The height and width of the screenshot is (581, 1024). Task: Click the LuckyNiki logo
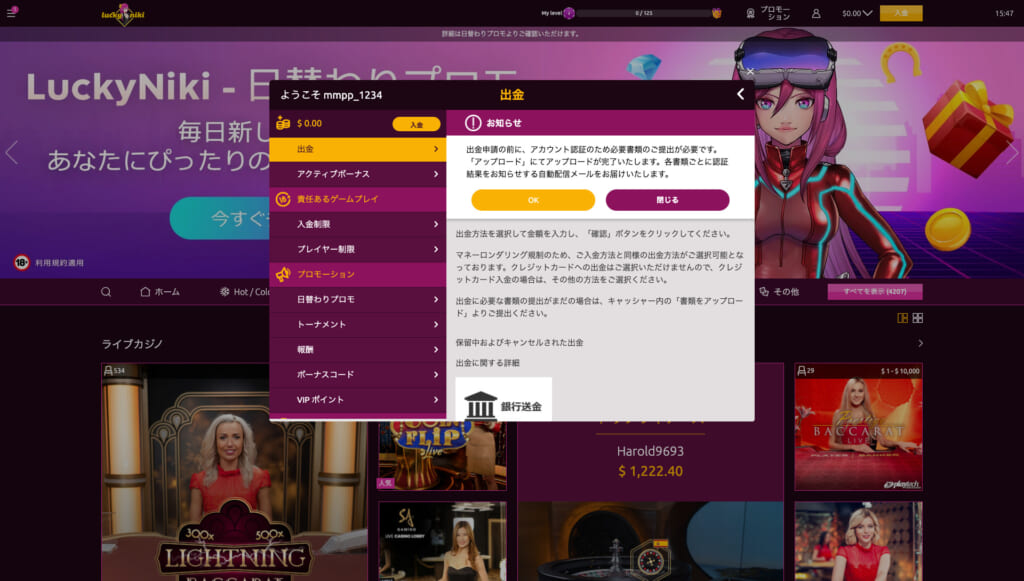pos(123,14)
